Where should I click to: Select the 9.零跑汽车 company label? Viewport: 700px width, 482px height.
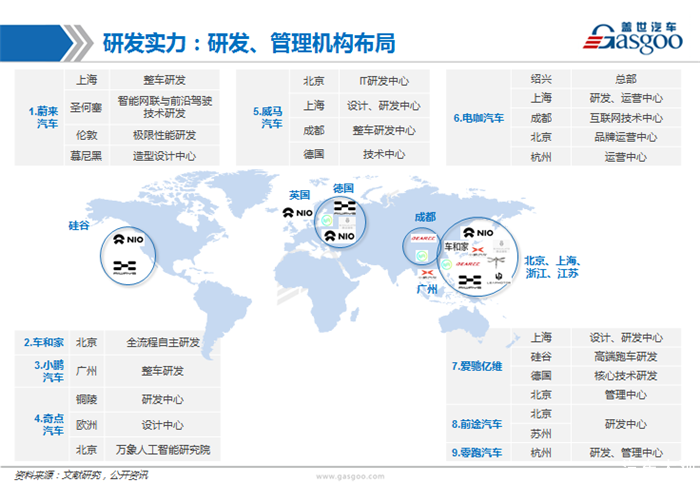(477, 453)
